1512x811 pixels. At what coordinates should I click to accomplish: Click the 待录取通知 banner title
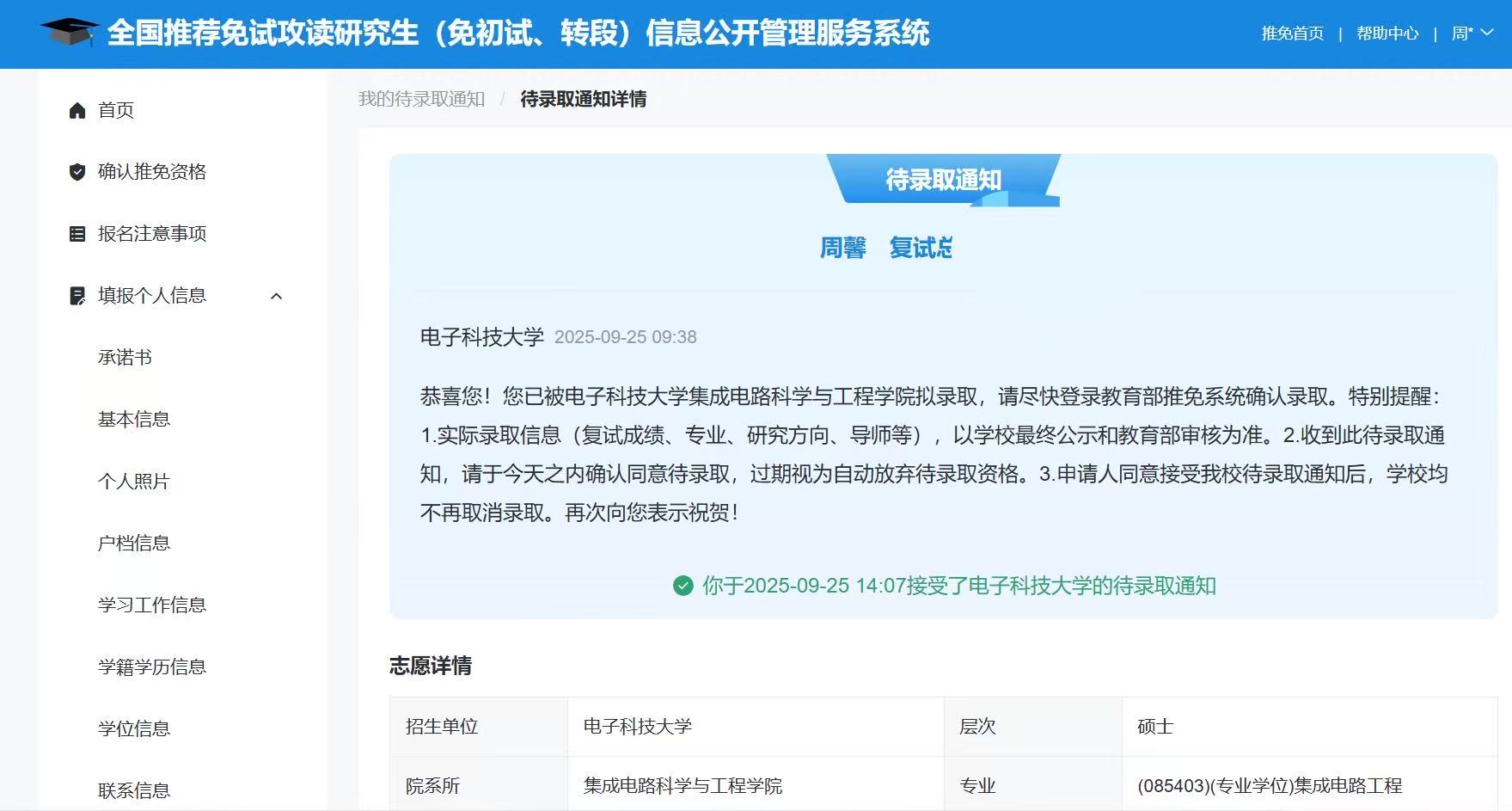coord(943,179)
